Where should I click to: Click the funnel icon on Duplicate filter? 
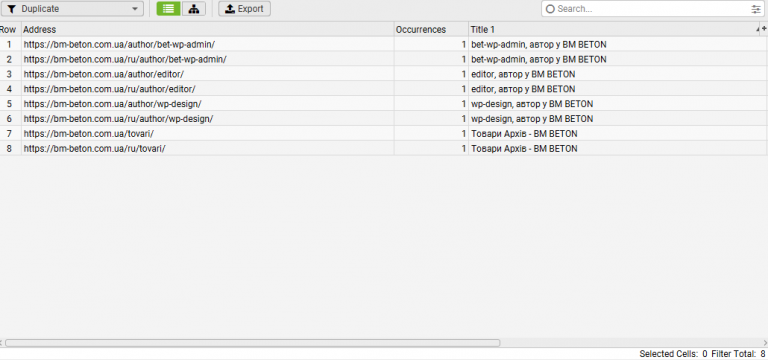12,9
